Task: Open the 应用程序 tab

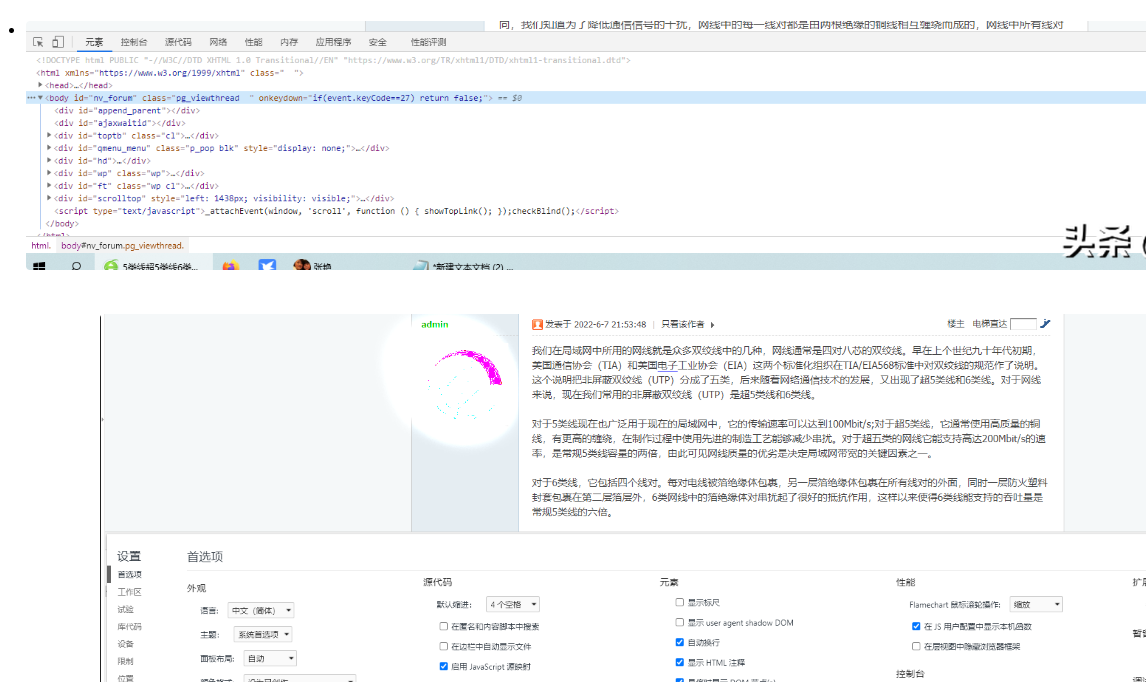Action: pos(333,42)
